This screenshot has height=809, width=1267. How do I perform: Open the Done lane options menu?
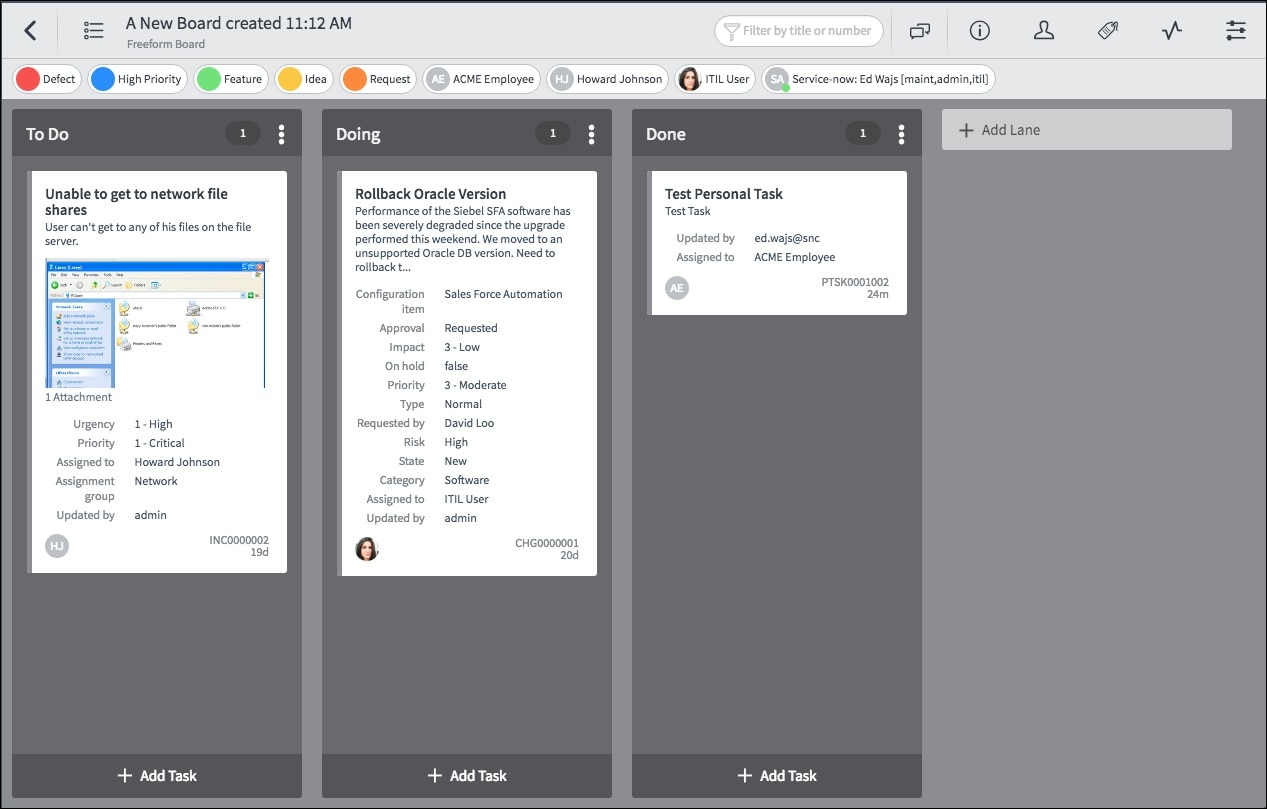click(x=901, y=132)
